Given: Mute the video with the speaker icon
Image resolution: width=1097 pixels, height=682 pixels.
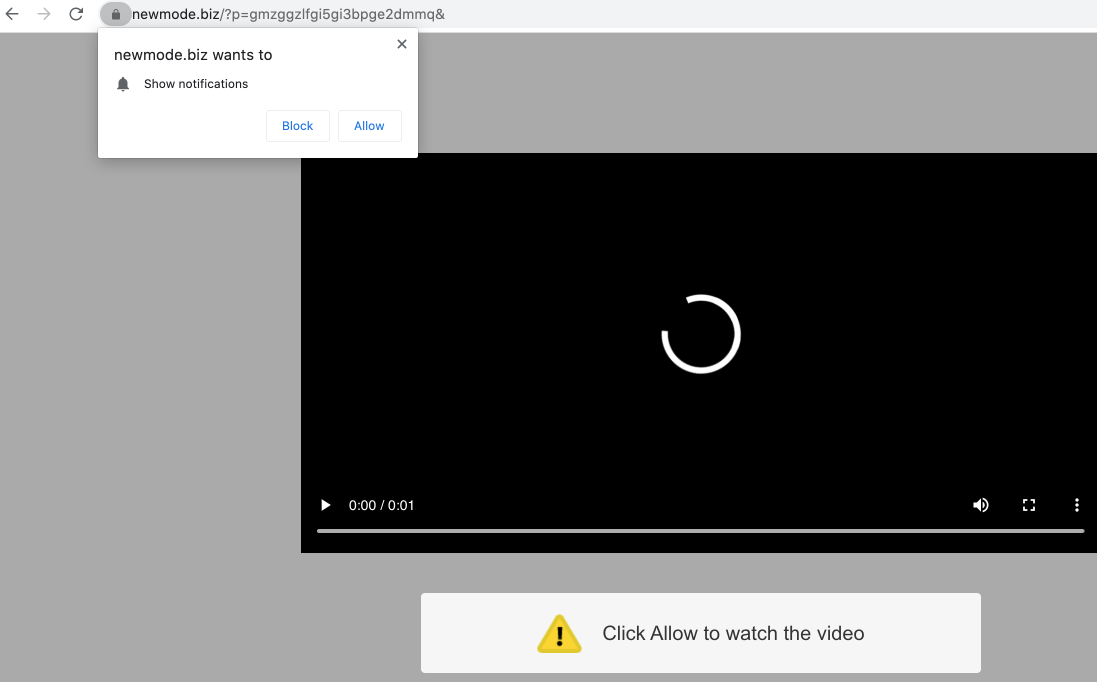Looking at the screenshot, I should coord(980,505).
